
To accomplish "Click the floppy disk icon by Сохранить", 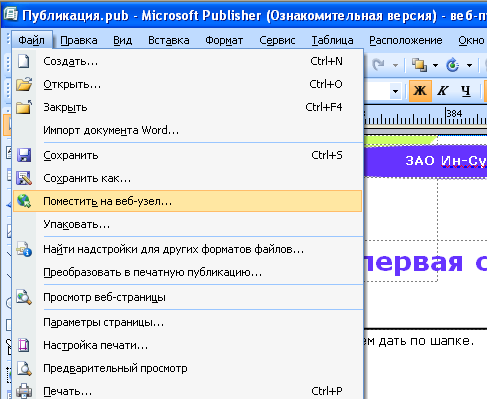I will [x=24, y=155].
